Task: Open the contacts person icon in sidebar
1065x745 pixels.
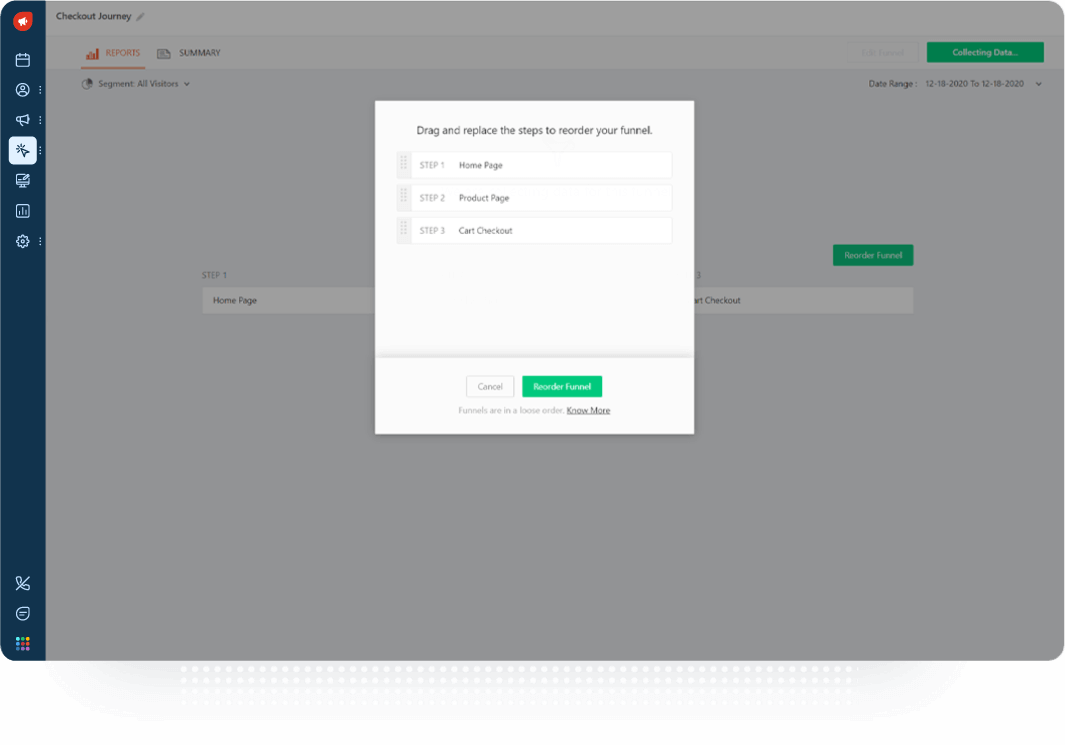Action: tap(22, 90)
